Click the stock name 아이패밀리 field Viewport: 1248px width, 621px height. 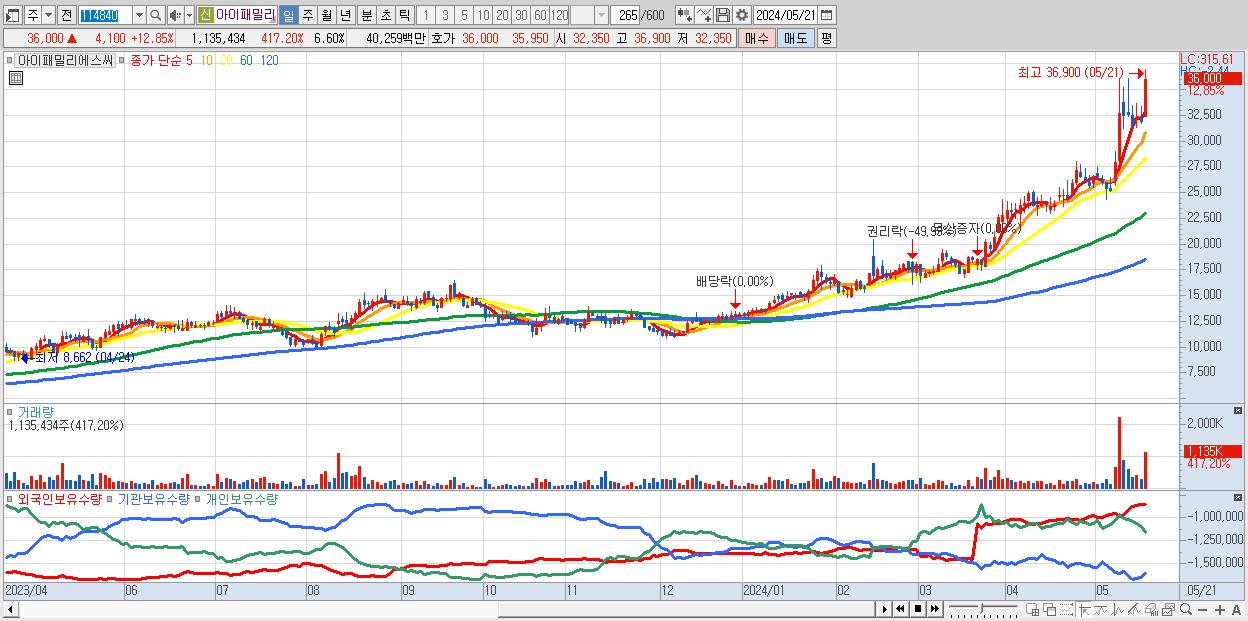point(245,15)
